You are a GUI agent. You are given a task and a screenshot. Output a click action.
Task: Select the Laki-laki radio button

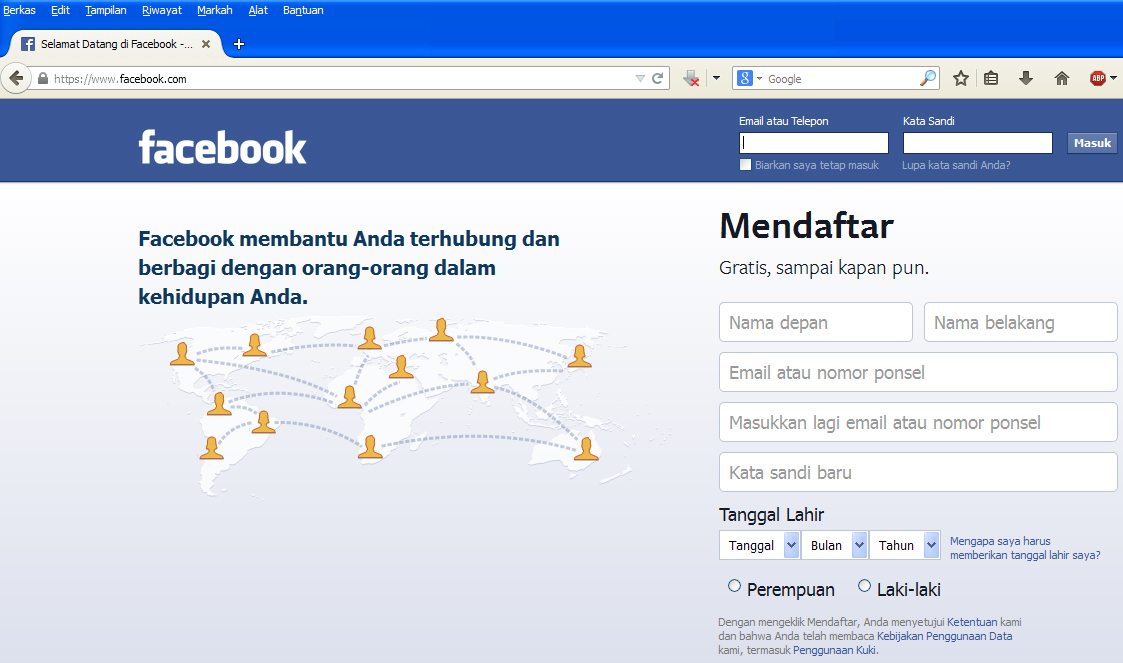pyautogui.click(x=865, y=586)
